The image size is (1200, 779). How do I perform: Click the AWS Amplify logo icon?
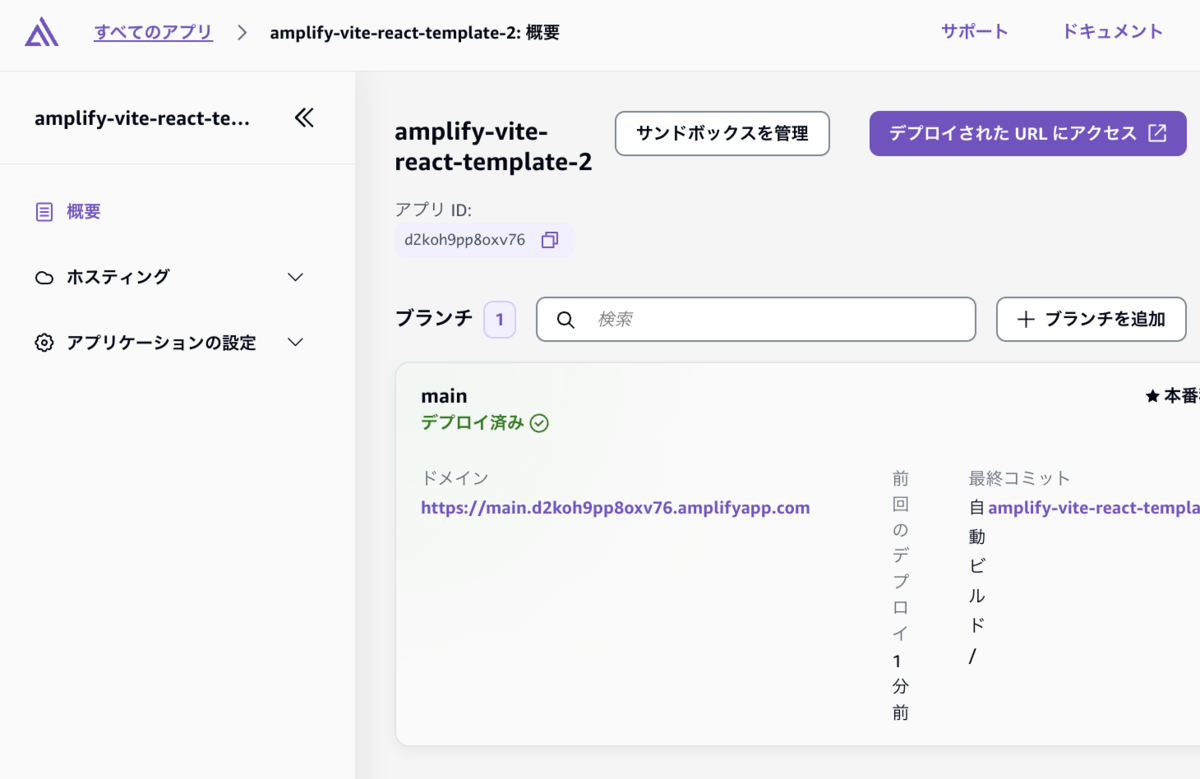(41, 32)
